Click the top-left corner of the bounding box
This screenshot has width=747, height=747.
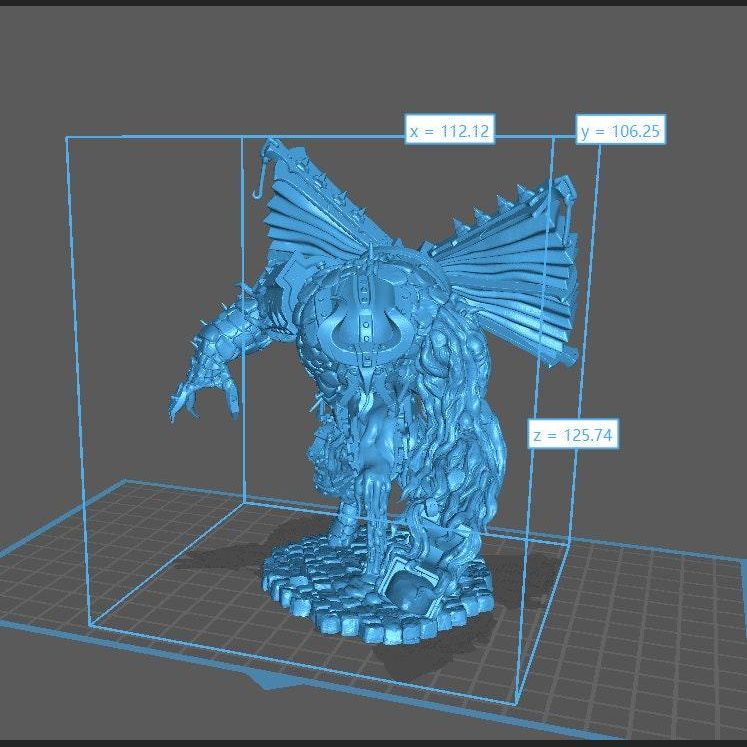(x=67, y=139)
